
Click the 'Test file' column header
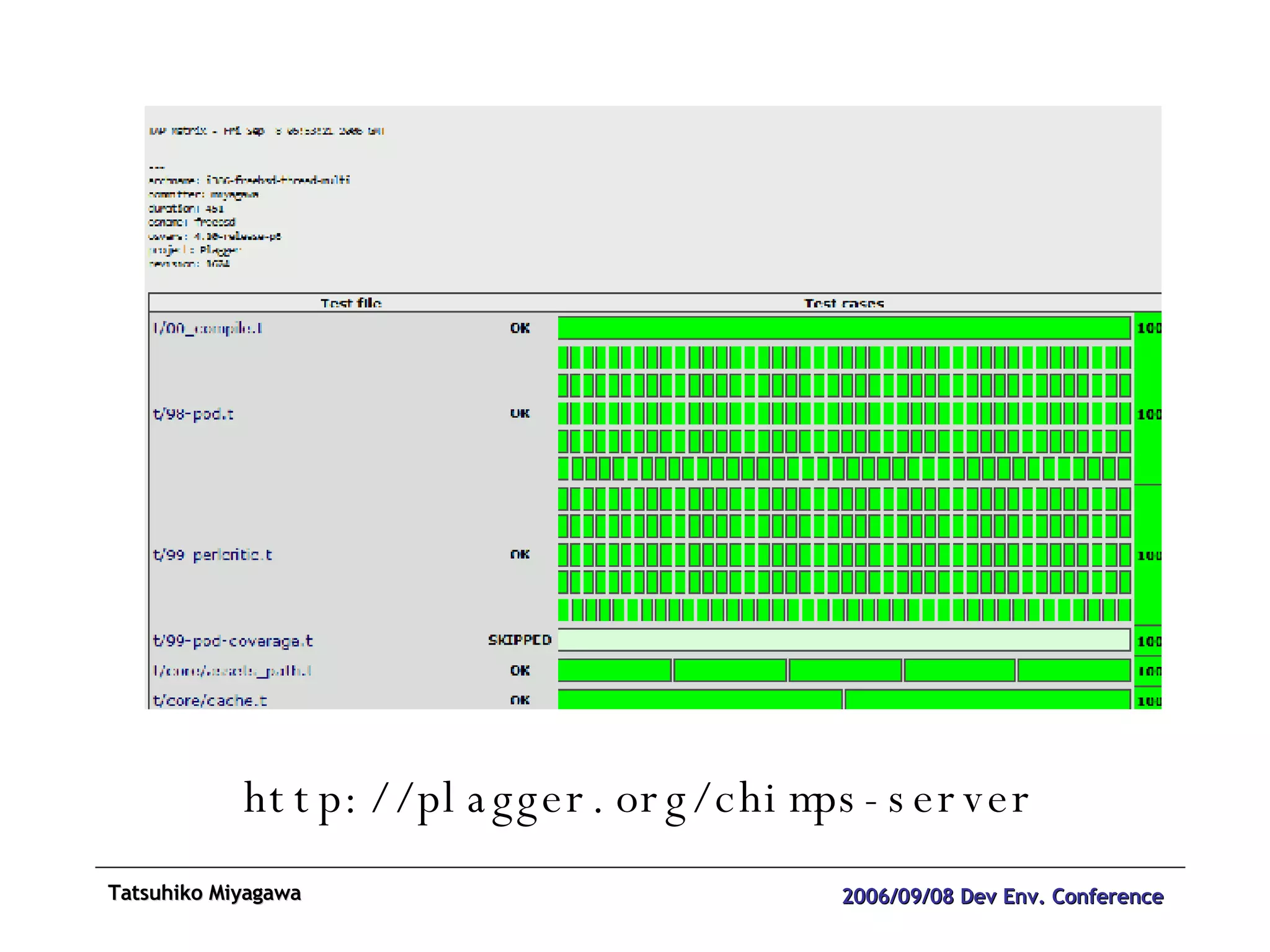coord(351,303)
